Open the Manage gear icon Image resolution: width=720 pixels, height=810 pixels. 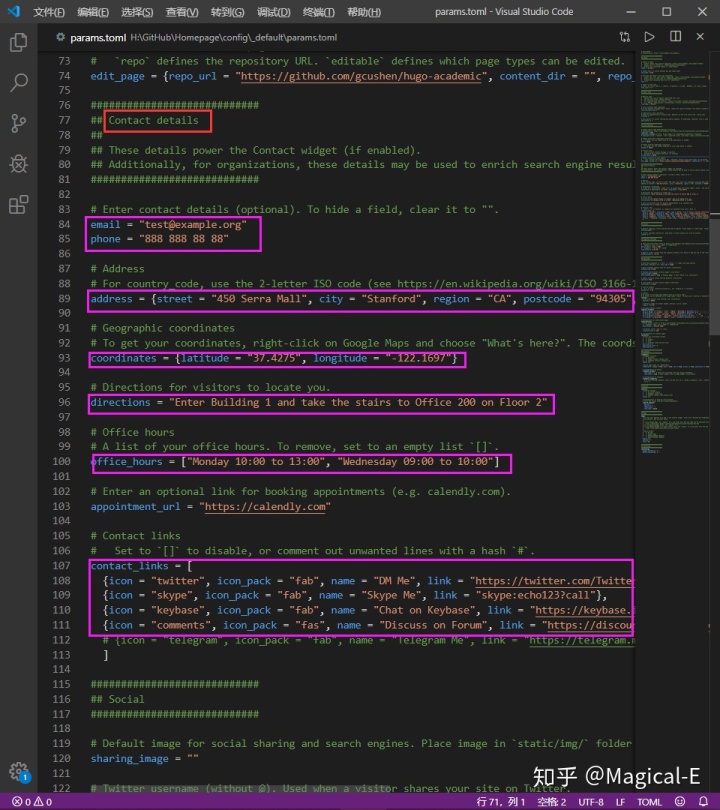(x=19, y=771)
